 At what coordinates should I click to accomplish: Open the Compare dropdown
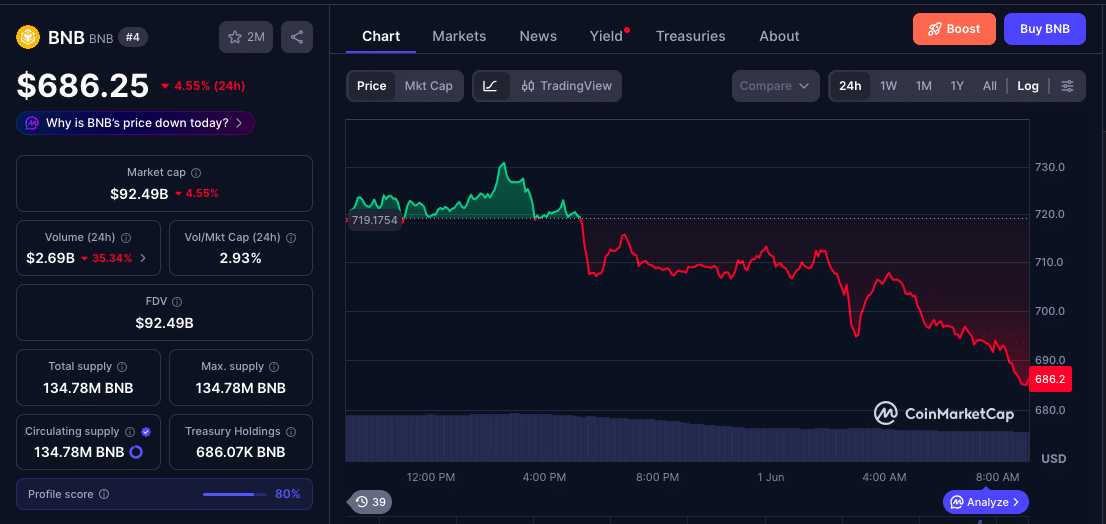tap(775, 86)
